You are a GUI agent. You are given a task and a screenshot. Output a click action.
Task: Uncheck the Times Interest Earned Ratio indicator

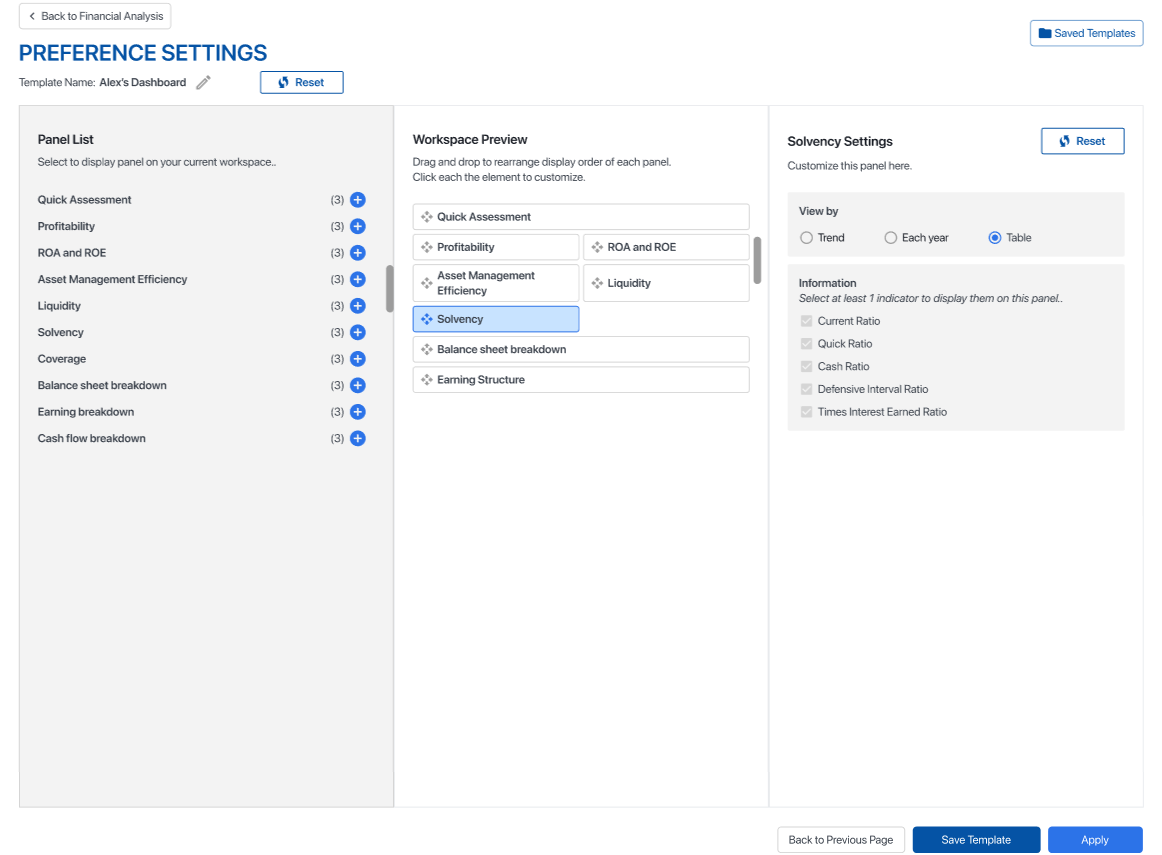[806, 412]
